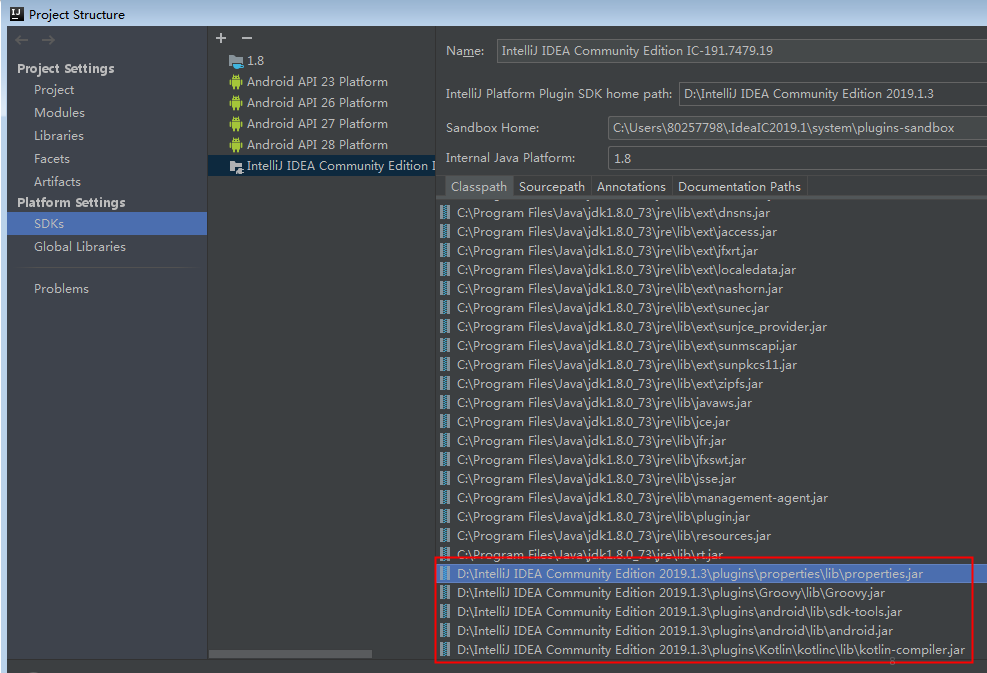
Task: Open Artifacts settings page
Action: tap(57, 182)
